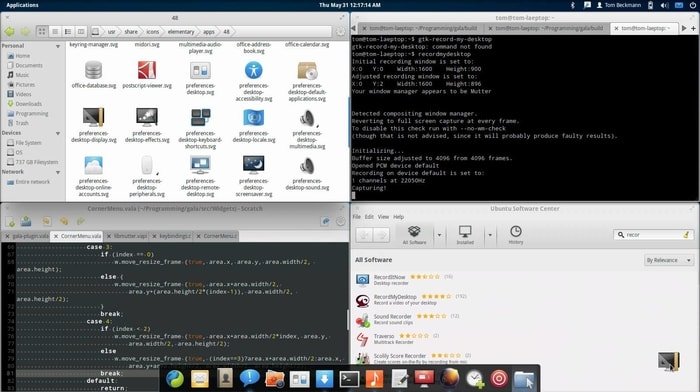Collapse the Personal sidebar section
Screen dimensions: 700x392
point(58,46)
